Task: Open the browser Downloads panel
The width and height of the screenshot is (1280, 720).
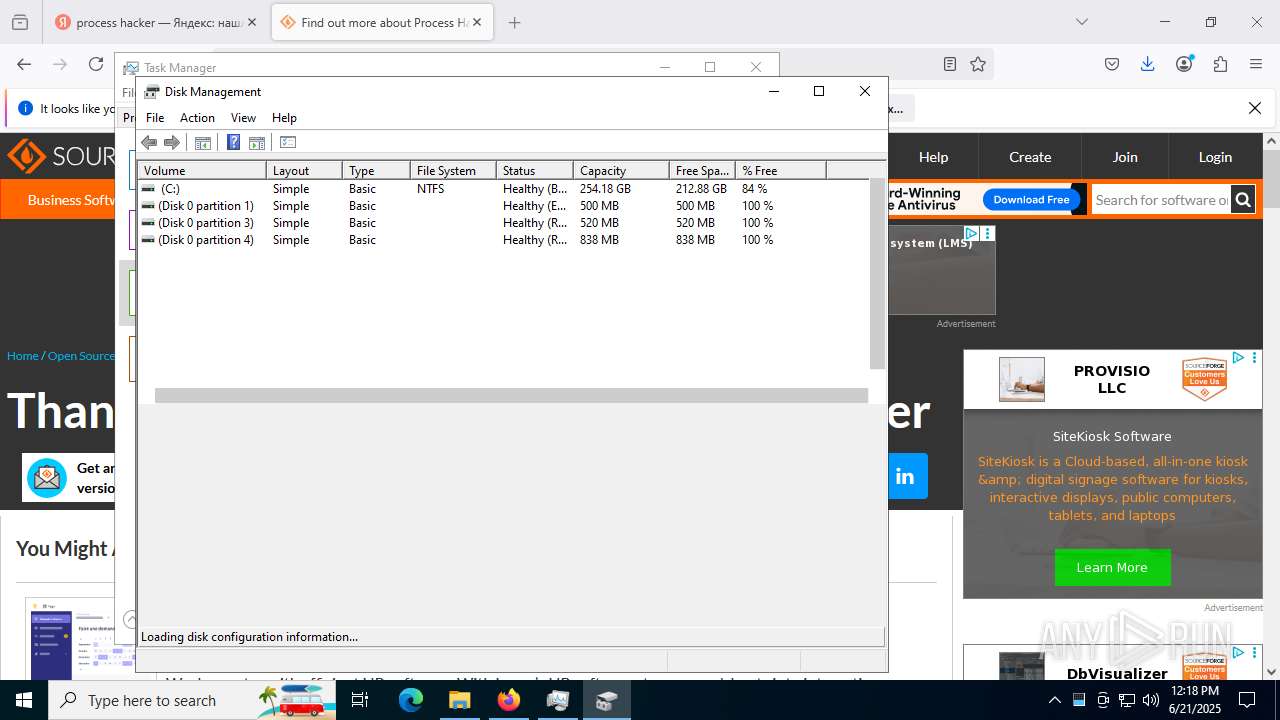Action: click(1148, 64)
